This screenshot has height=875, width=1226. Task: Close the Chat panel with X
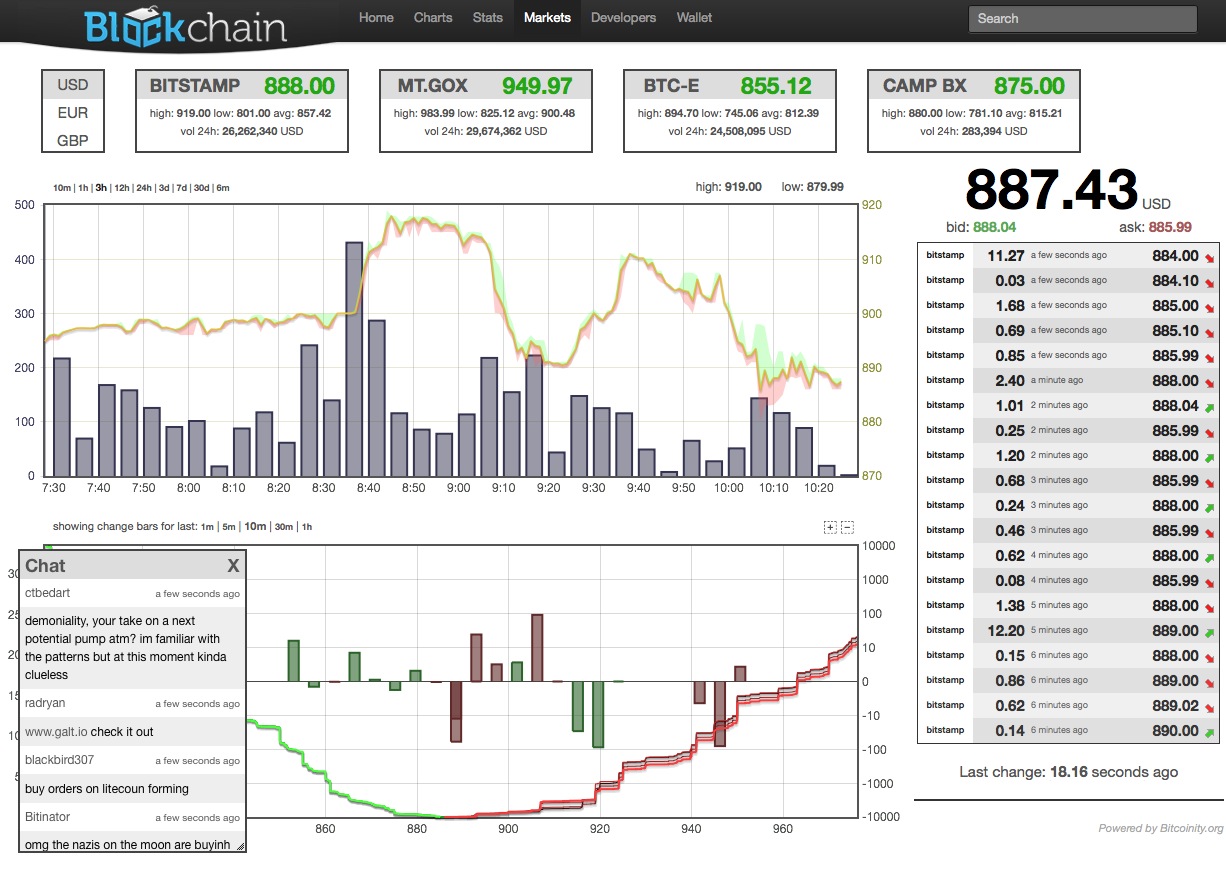[x=233, y=566]
